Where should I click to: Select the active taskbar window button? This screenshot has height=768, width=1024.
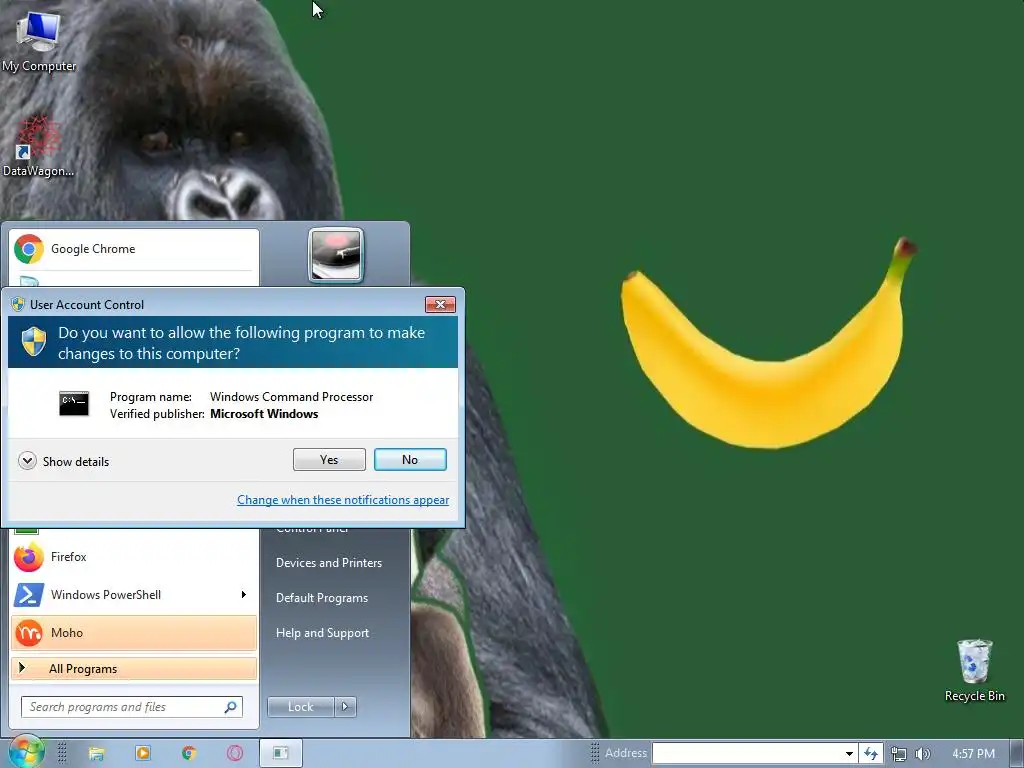click(x=281, y=753)
